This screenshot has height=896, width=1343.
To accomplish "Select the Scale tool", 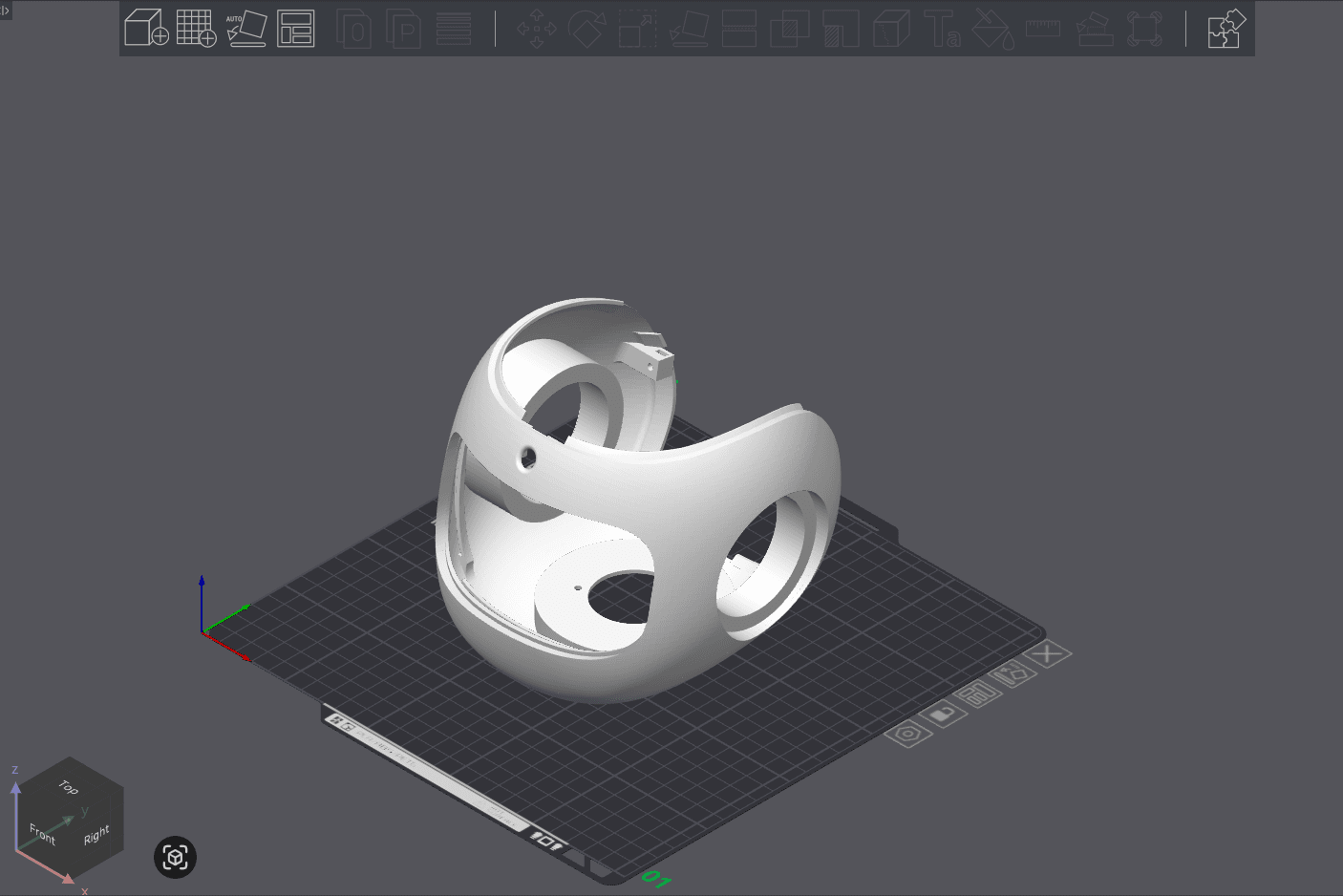I will tap(637, 29).
